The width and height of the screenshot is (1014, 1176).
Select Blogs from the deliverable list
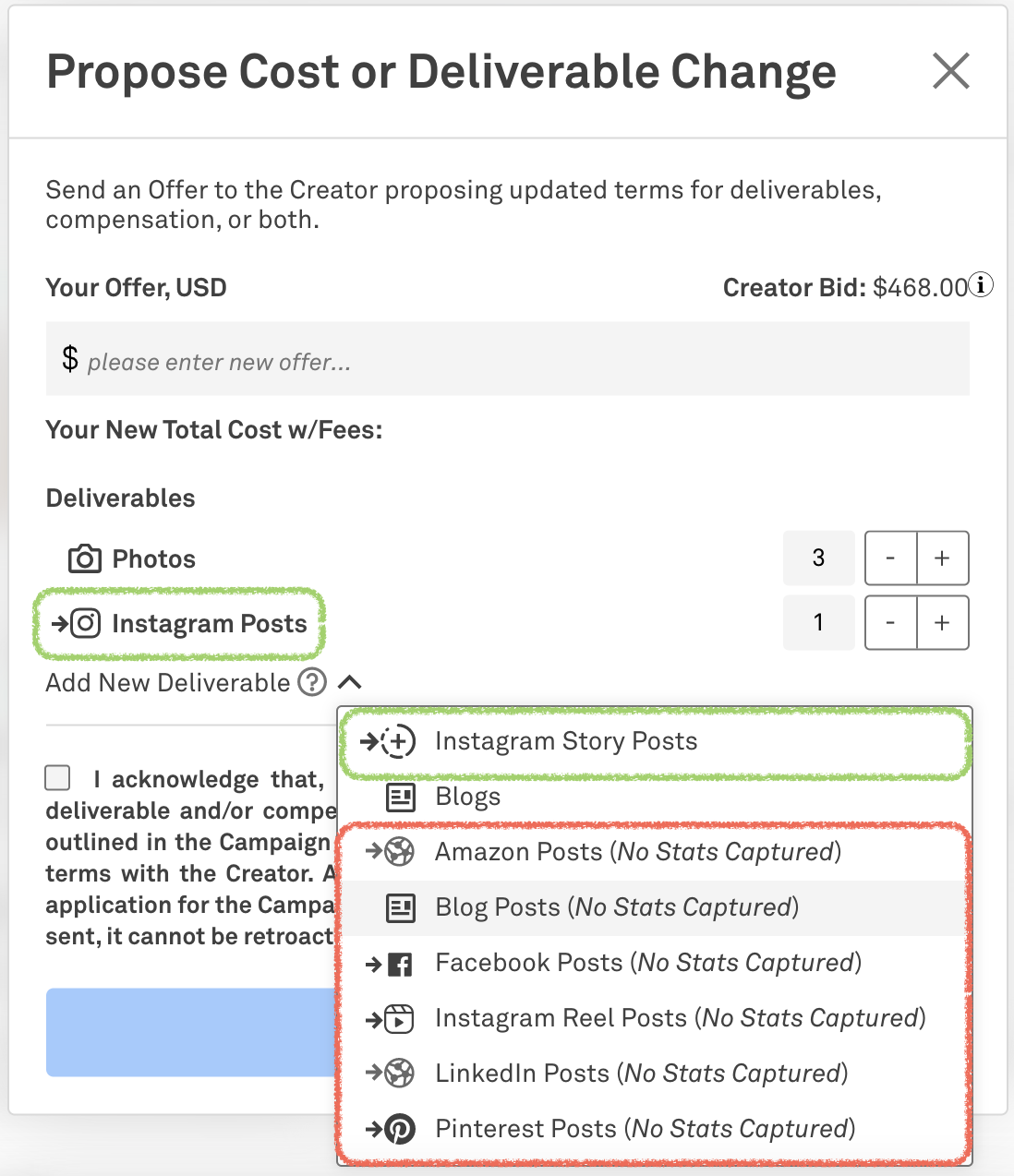(467, 797)
